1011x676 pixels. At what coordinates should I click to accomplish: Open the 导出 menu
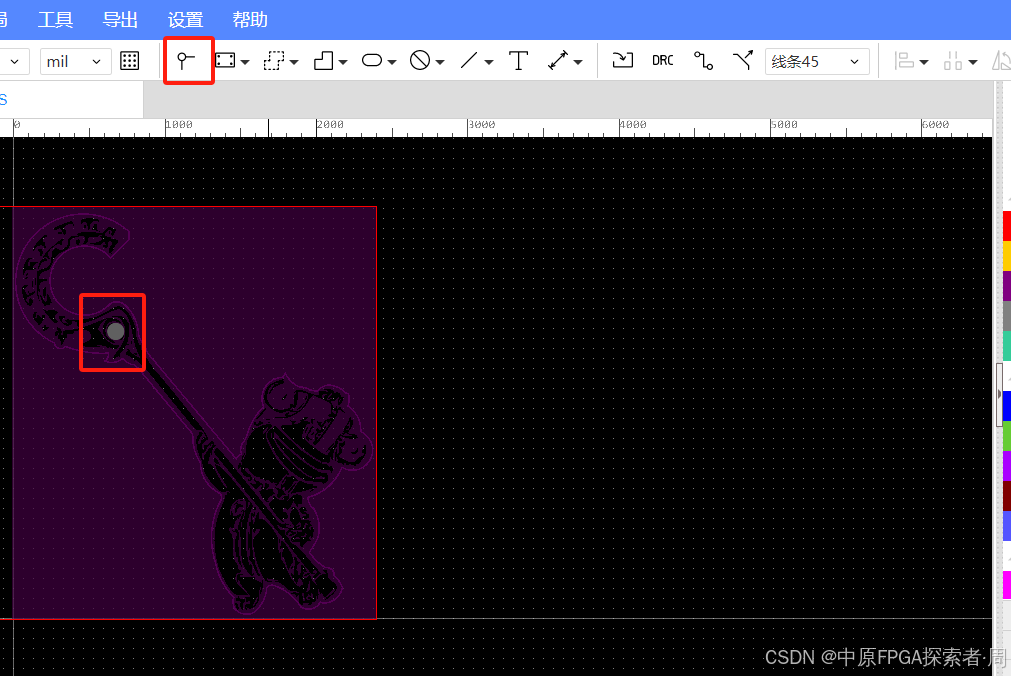click(120, 20)
